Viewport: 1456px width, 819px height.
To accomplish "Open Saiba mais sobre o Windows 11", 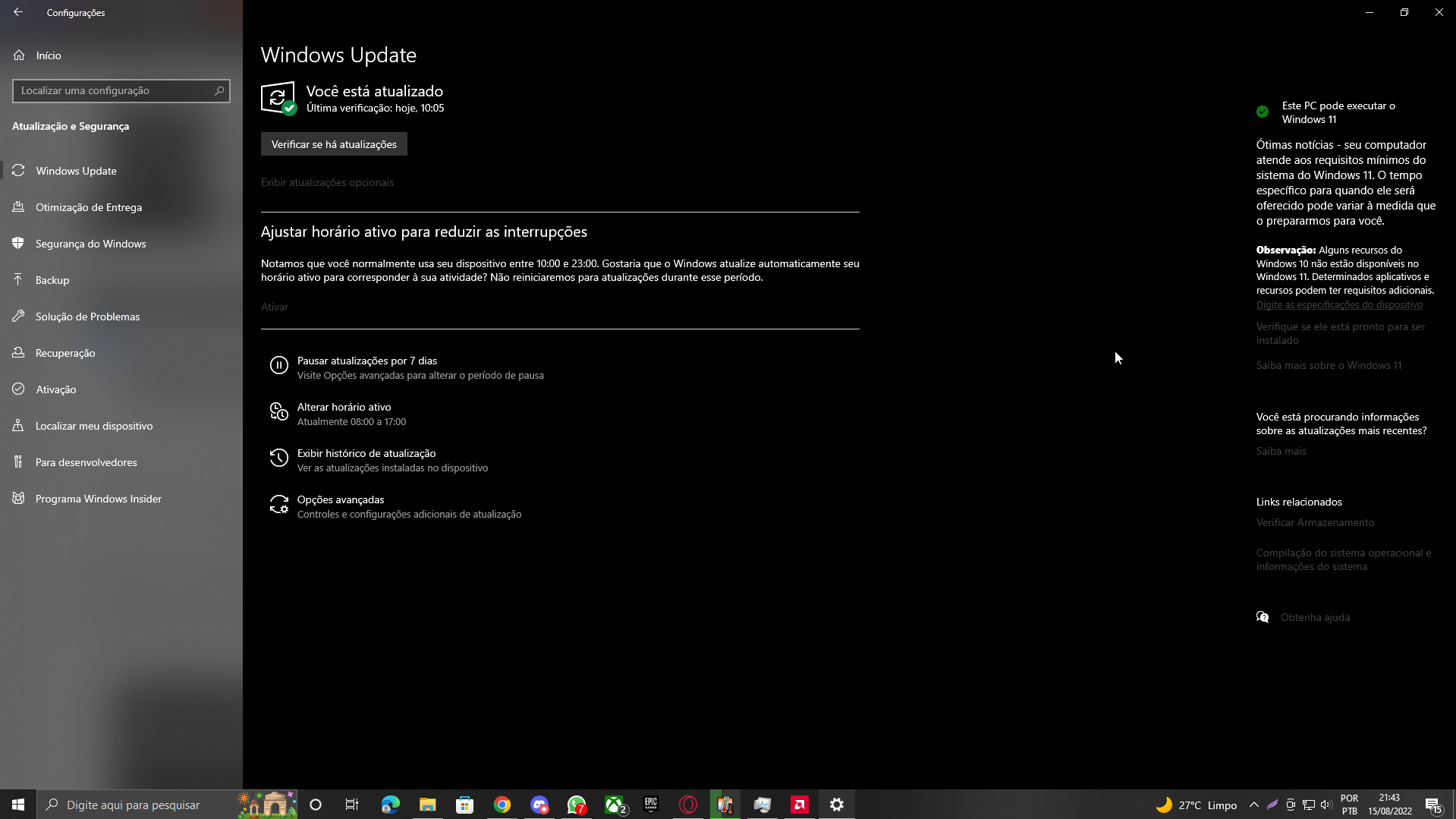I will [1329, 365].
